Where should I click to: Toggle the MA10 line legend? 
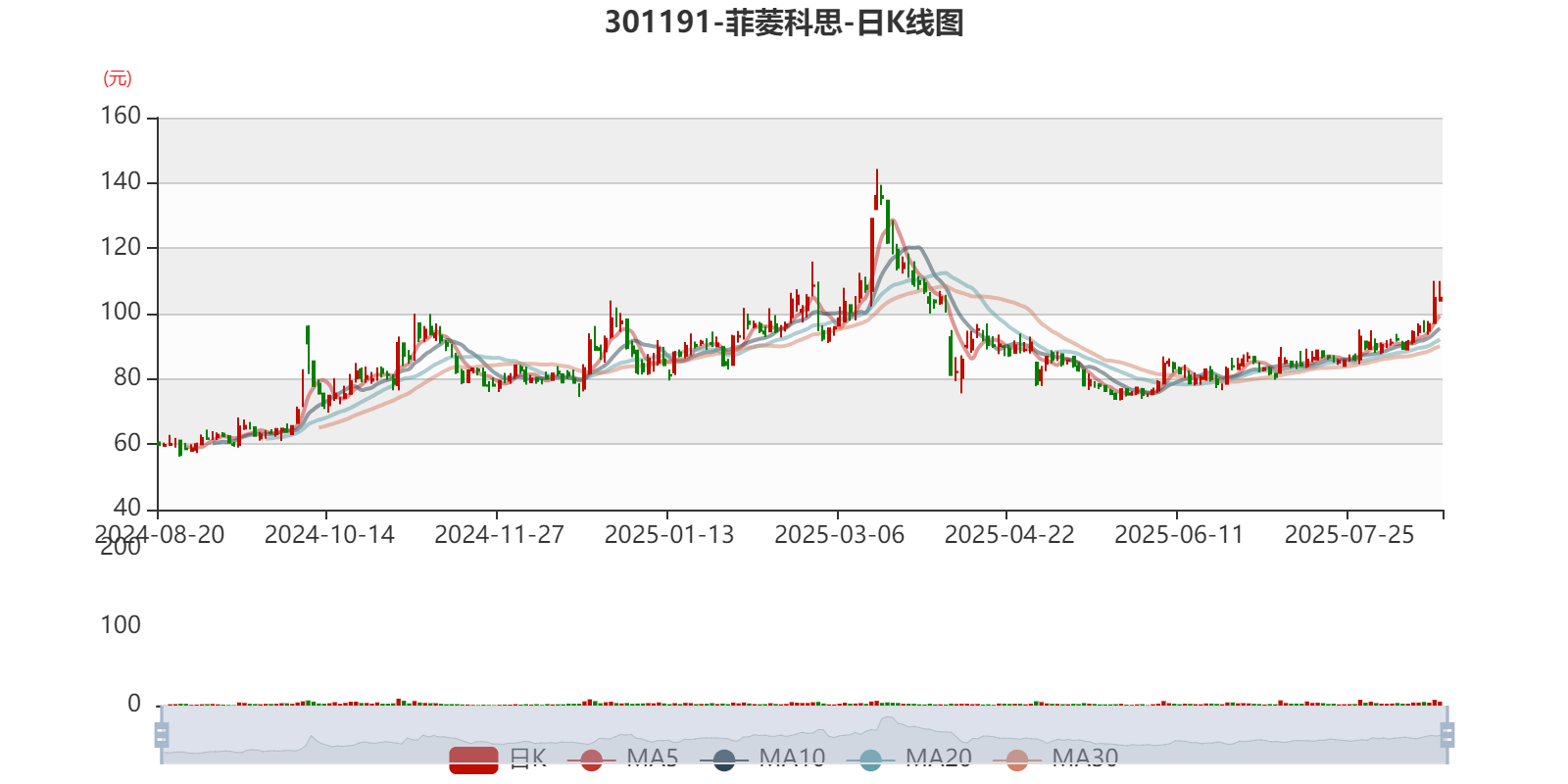click(x=762, y=759)
